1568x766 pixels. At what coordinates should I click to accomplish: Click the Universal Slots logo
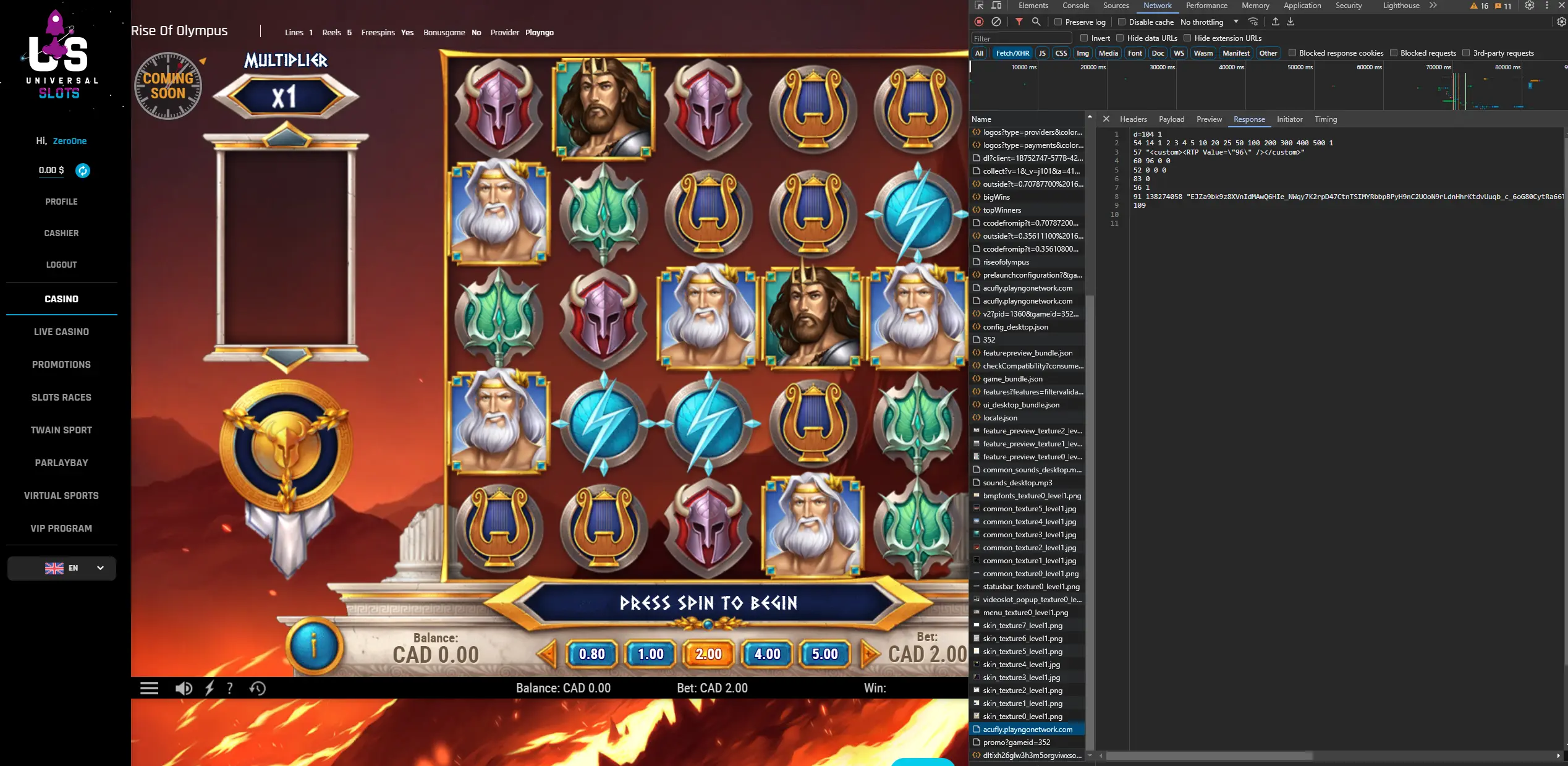tap(59, 54)
